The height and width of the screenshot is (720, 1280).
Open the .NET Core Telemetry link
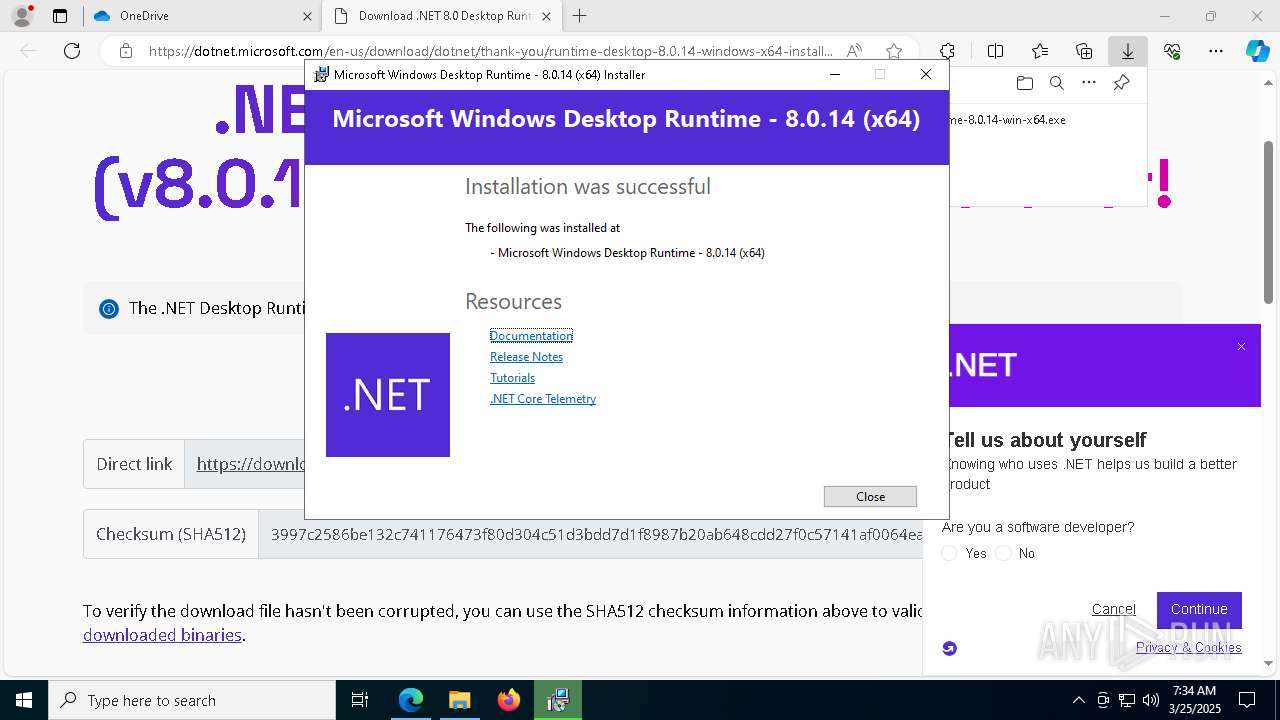(x=543, y=399)
